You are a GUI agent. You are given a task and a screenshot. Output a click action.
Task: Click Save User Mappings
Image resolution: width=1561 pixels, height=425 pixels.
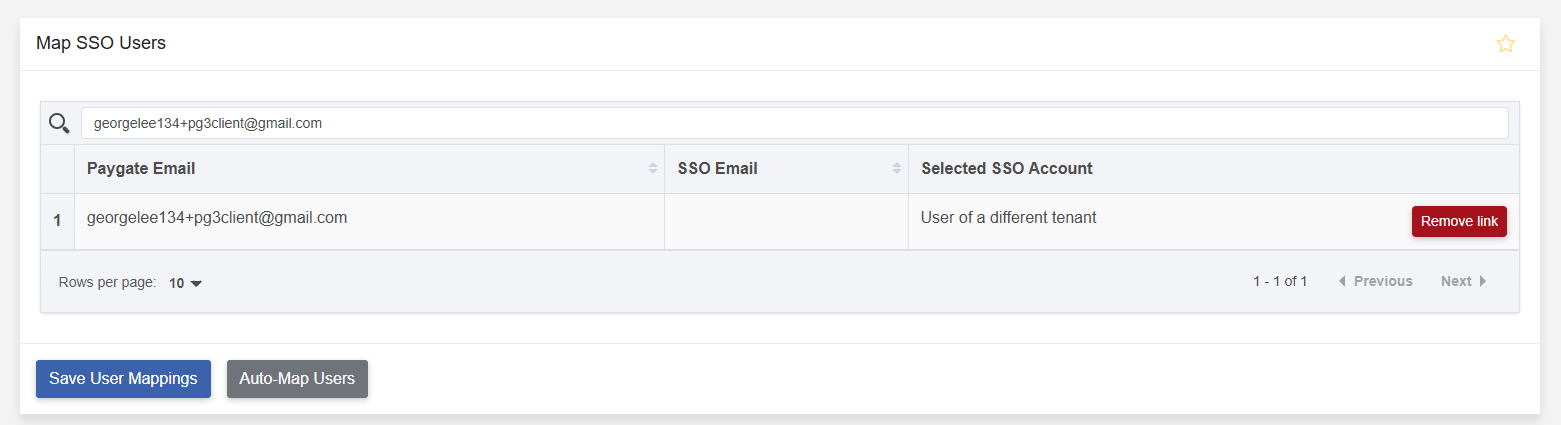click(123, 379)
